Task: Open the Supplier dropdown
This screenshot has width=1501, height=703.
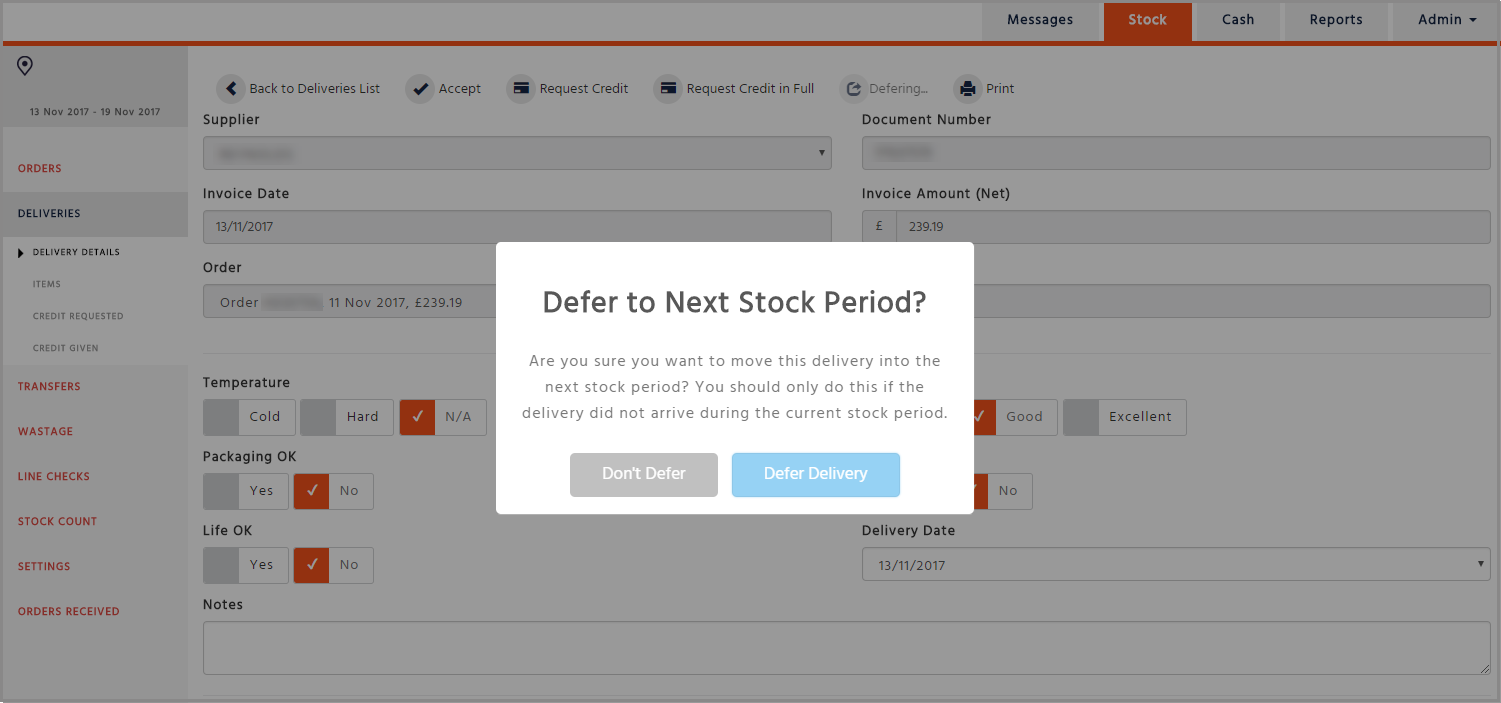Action: click(x=517, y=153)
